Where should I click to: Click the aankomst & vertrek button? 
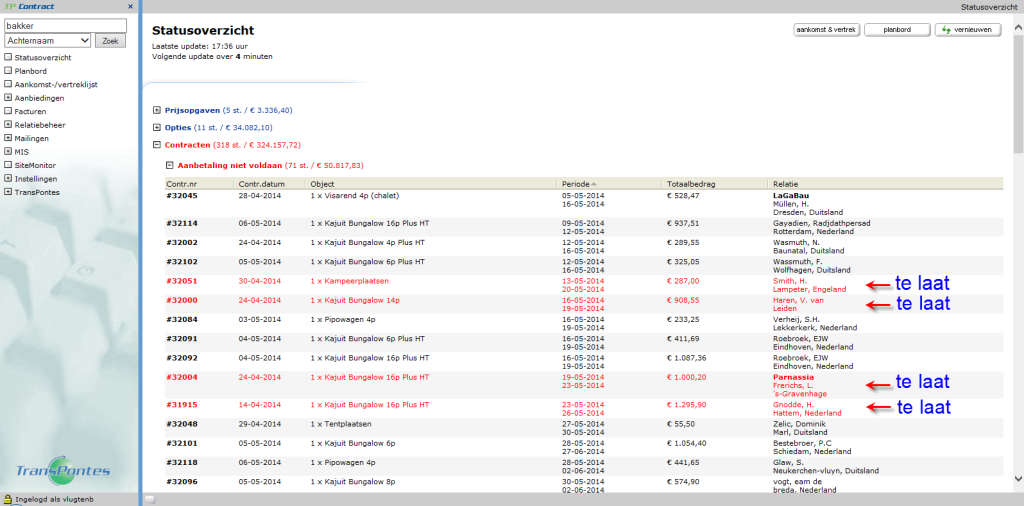click(826, 30)
